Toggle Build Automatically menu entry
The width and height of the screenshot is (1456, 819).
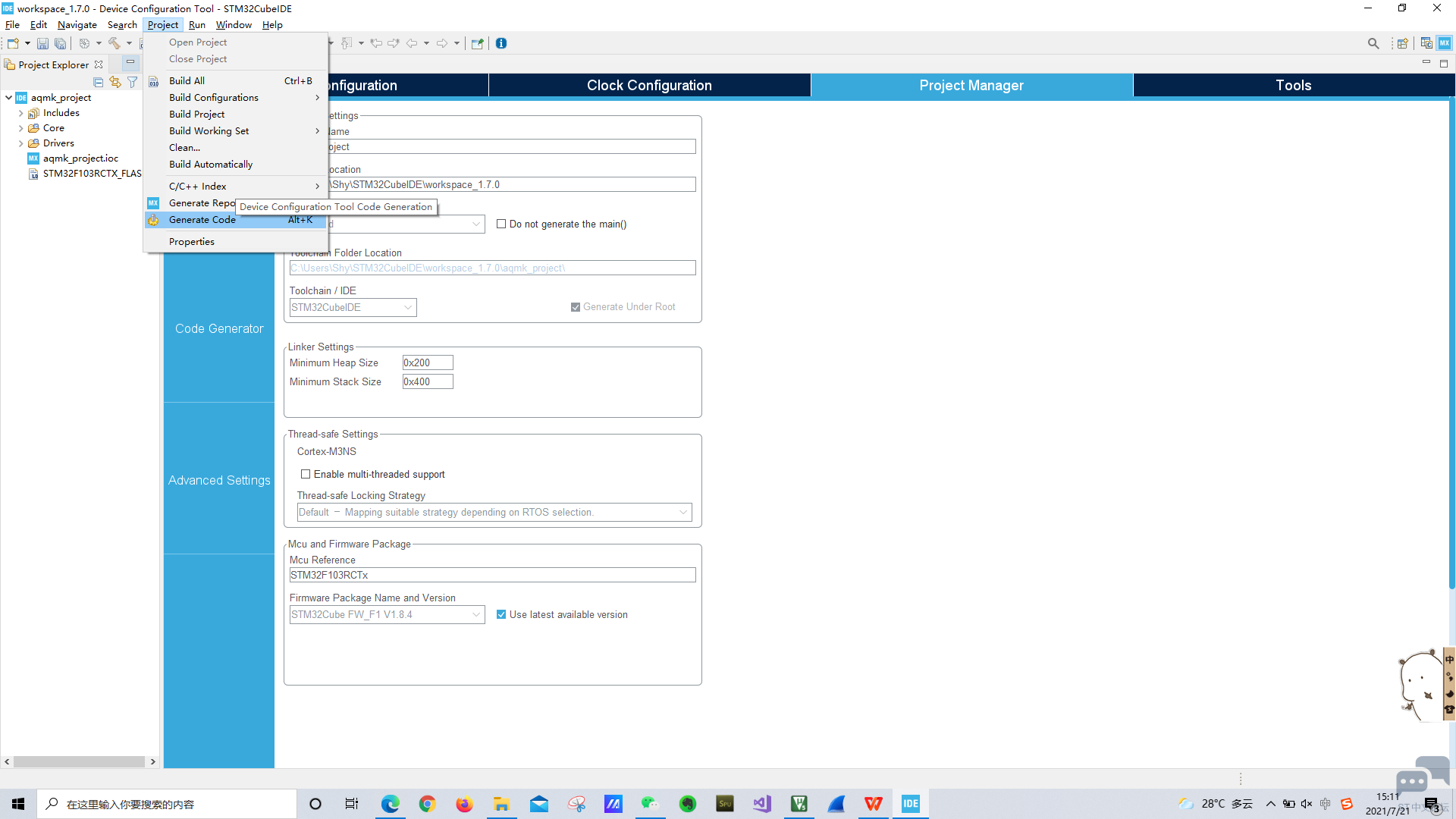(x=235, y=165)
